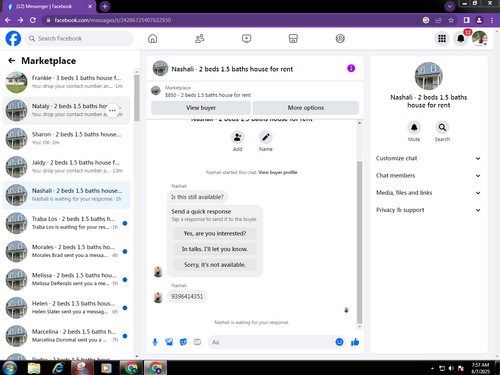
Task: Expand Customize chat section
Action: (x=428, y=158)
